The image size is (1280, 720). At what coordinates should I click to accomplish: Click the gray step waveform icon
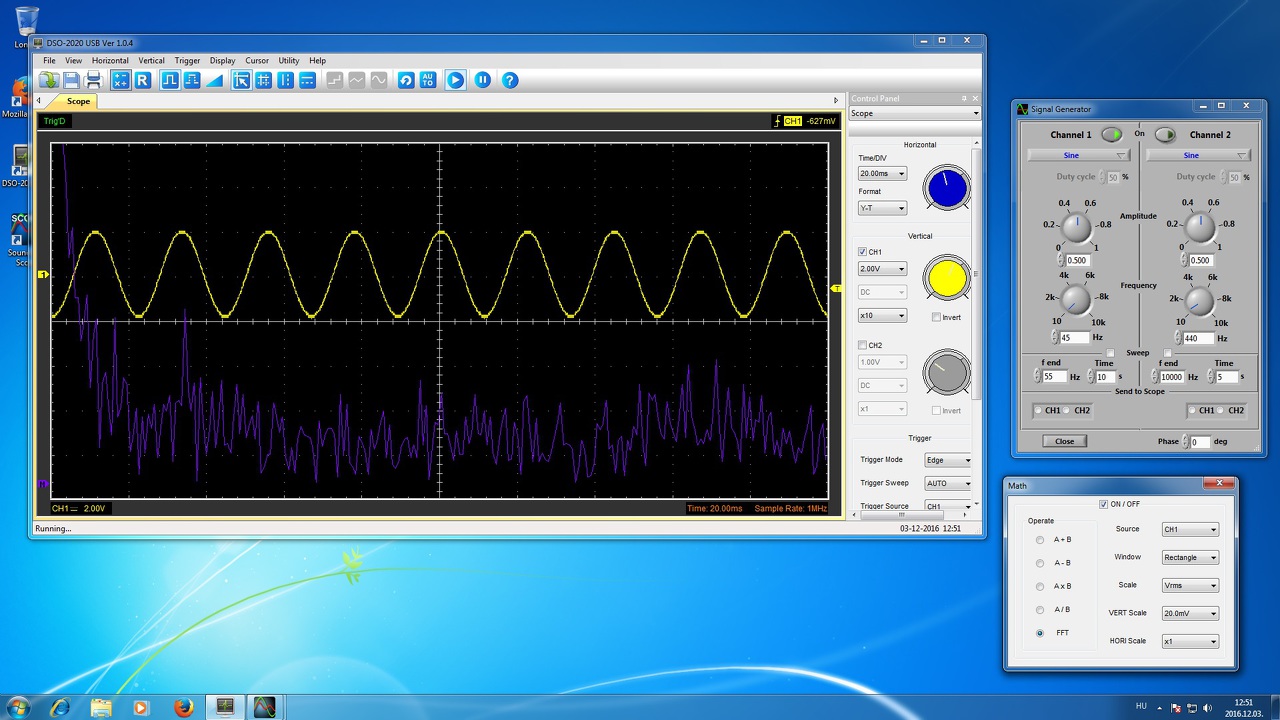pyautogui.click(x=335, y=80)
